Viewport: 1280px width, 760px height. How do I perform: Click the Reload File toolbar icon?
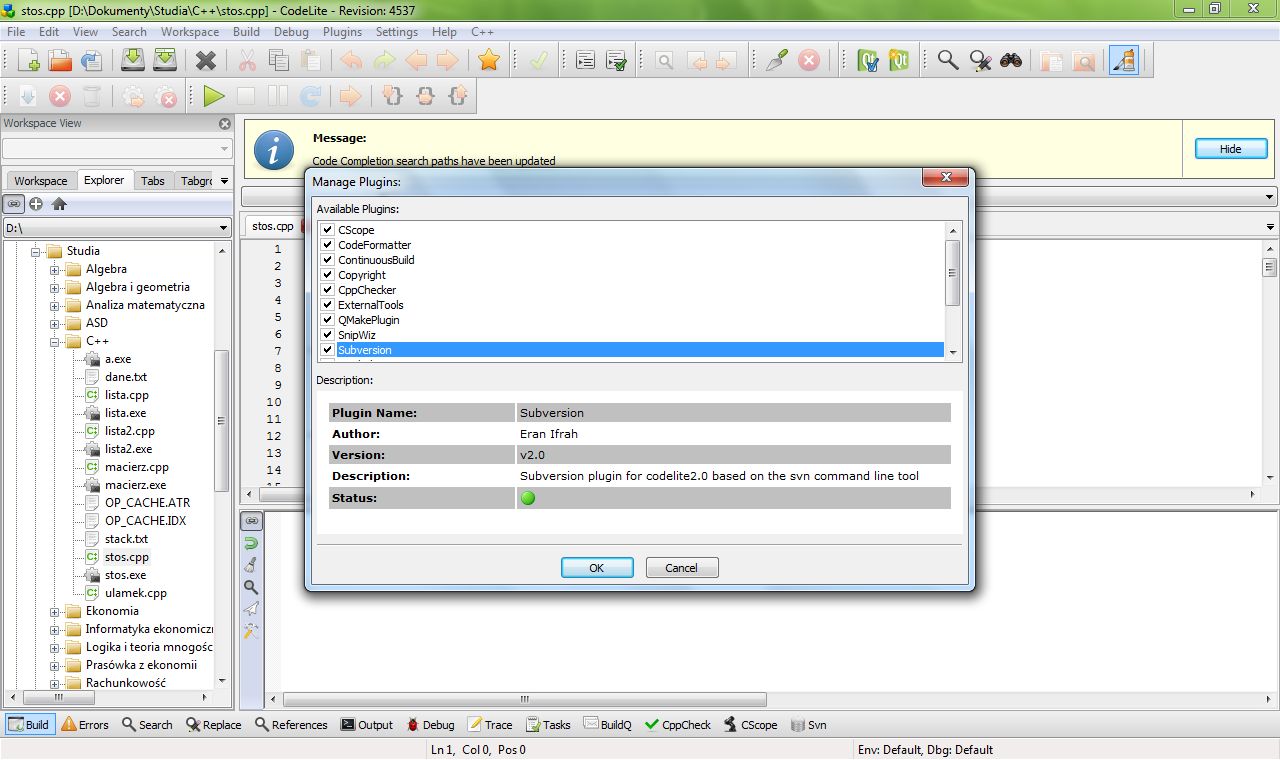coord(92,60)
